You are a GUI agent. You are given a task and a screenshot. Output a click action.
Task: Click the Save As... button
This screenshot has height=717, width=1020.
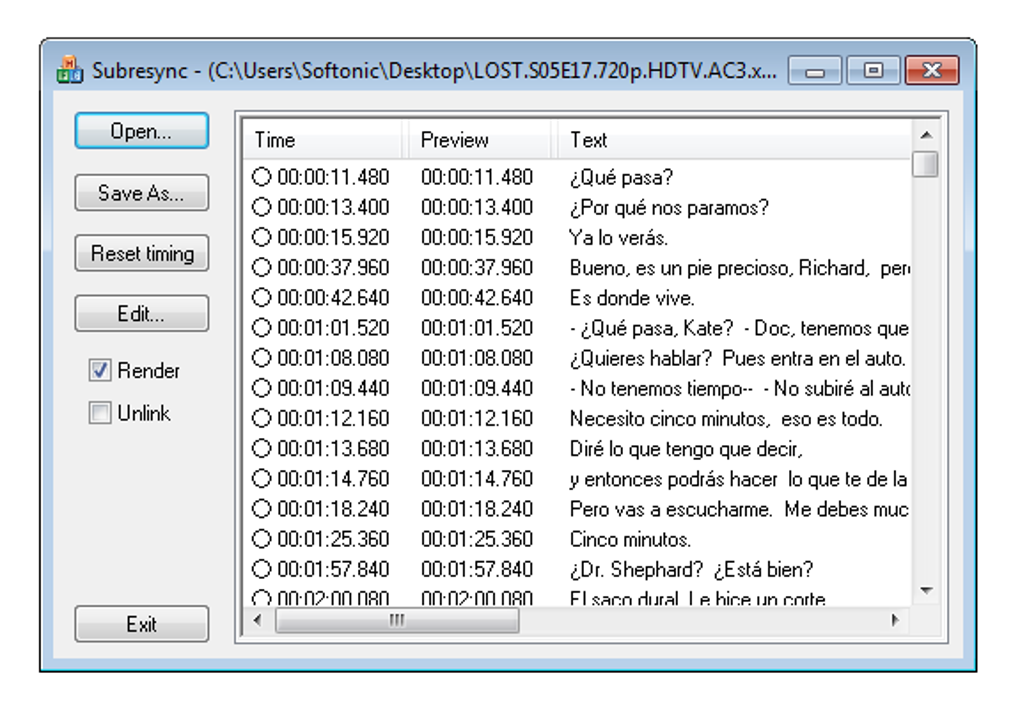[141, 193]
